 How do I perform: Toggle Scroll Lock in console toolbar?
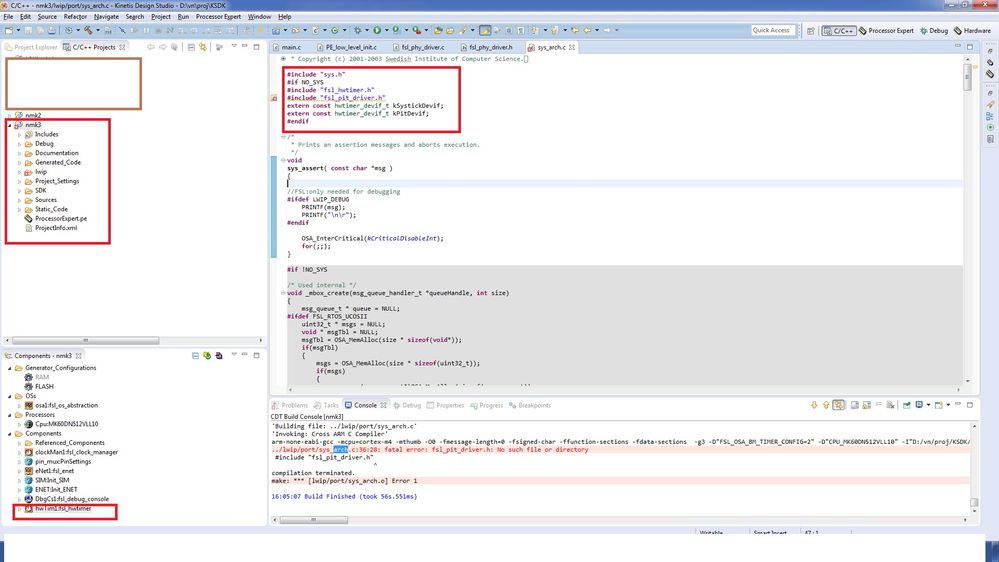[866, 405]
